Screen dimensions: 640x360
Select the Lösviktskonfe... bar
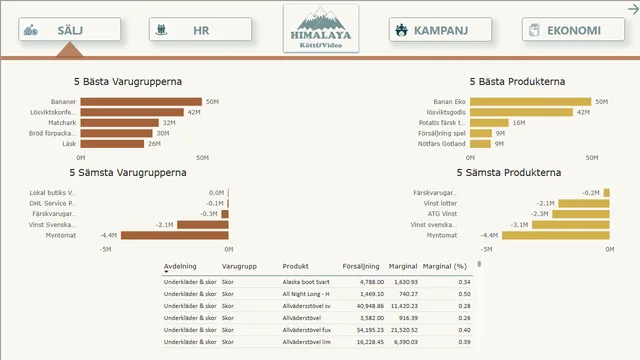point(132,112)
